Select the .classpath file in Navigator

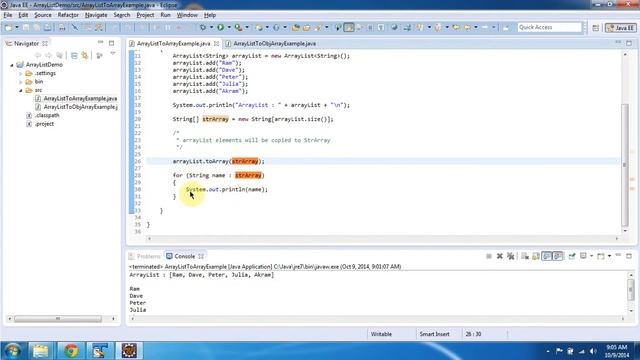[x=43, y=116]
